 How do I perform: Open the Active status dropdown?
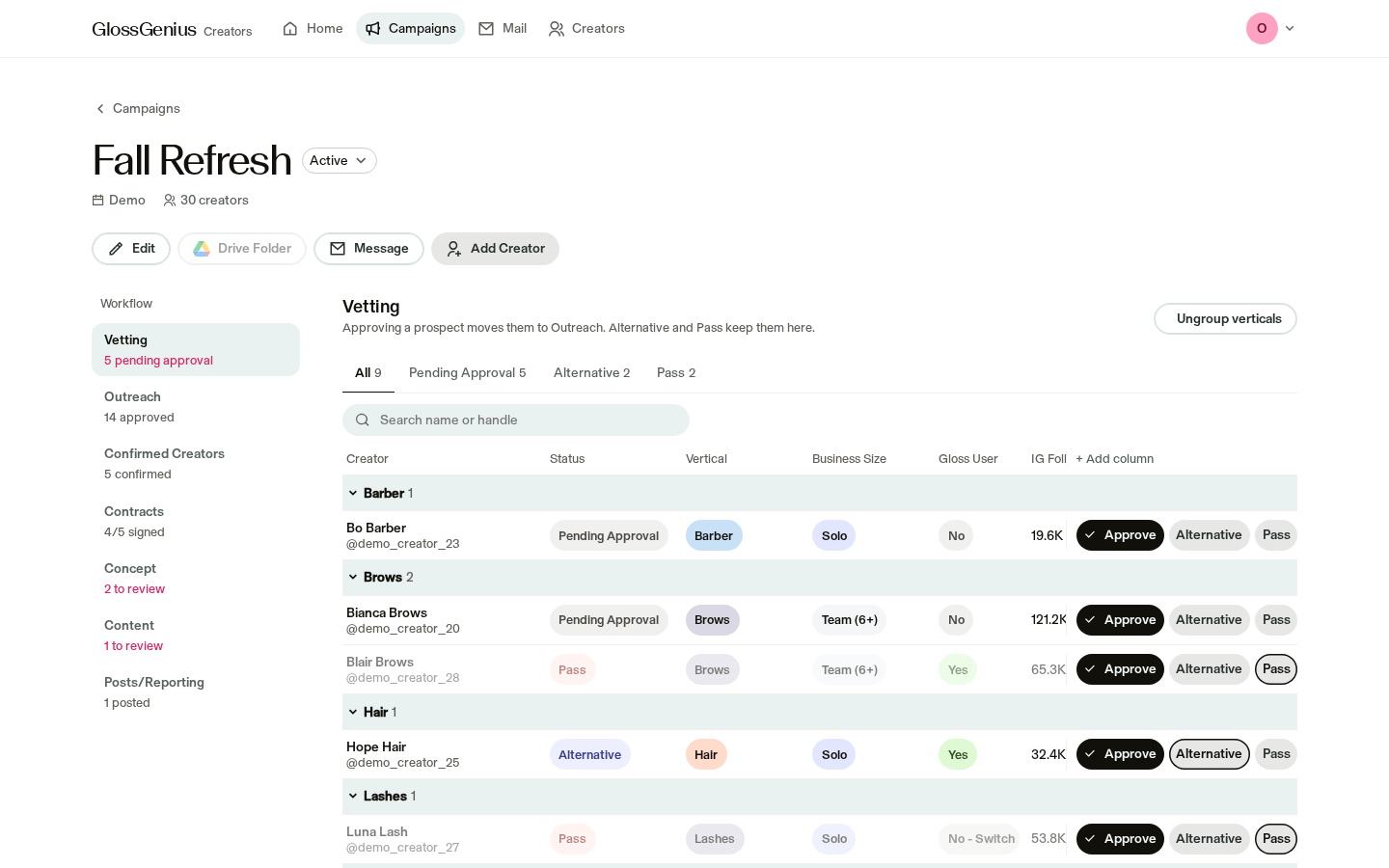(339, 161)
